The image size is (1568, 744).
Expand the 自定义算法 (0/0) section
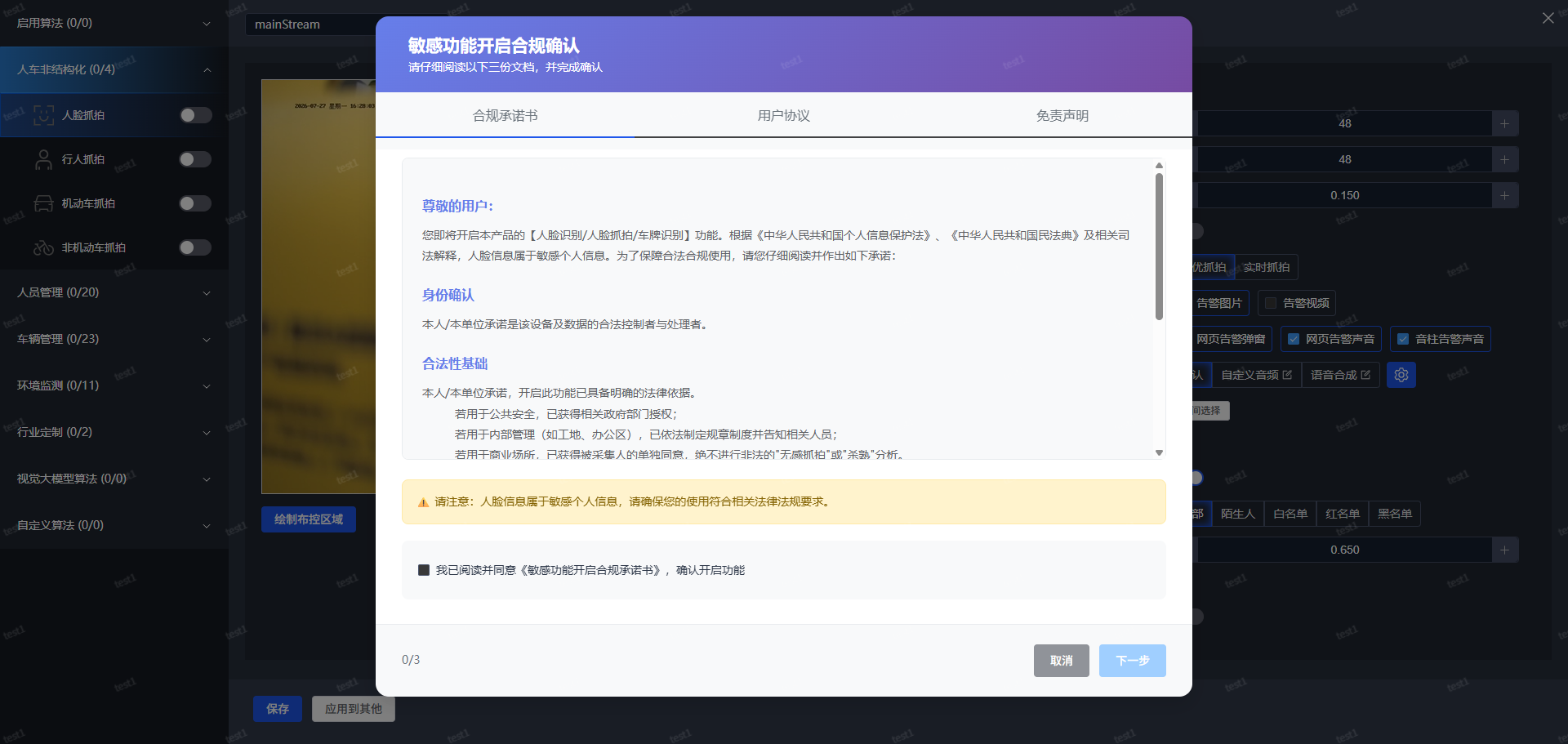coord(114,525)
